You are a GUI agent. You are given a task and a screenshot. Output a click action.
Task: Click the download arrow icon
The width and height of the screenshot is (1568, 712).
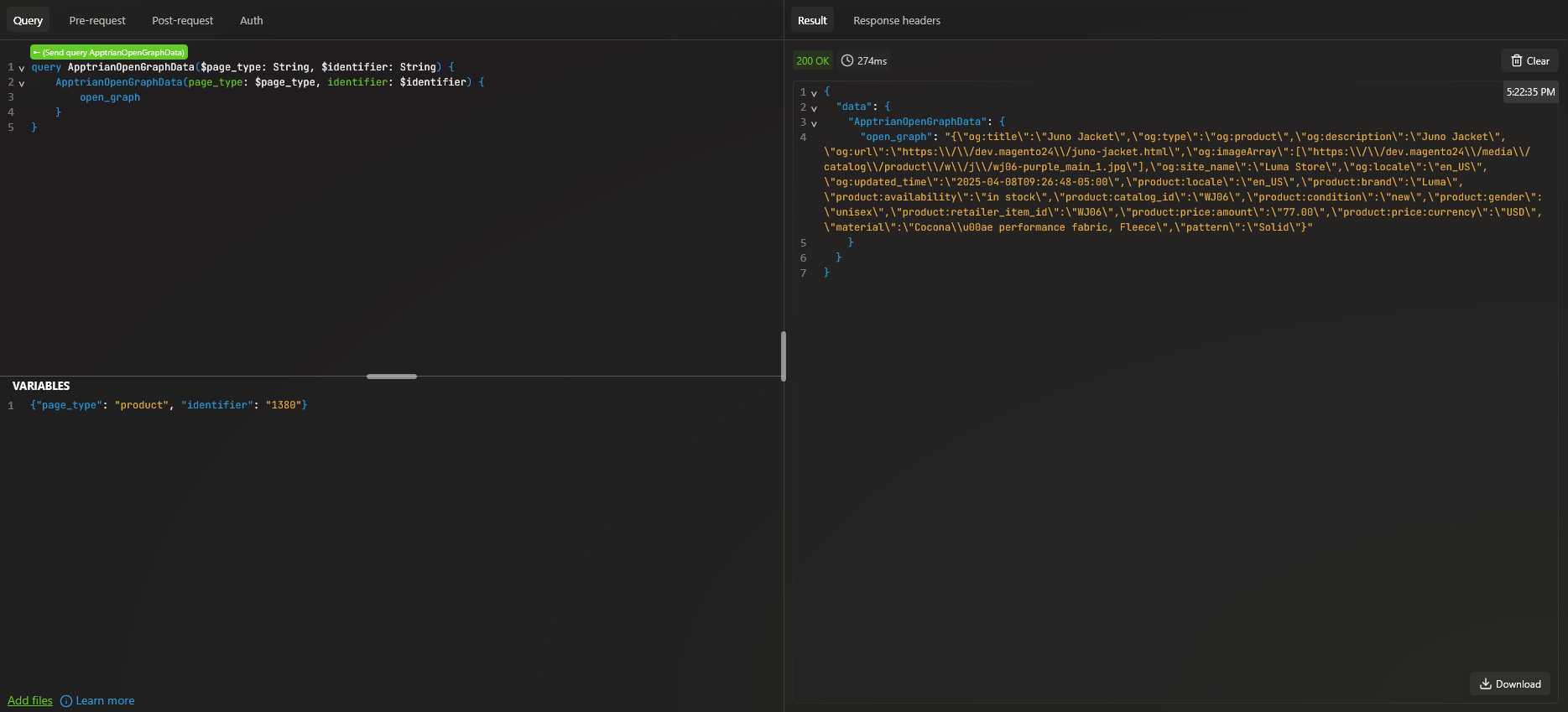pyautogui.click(x=1485, y=683)
